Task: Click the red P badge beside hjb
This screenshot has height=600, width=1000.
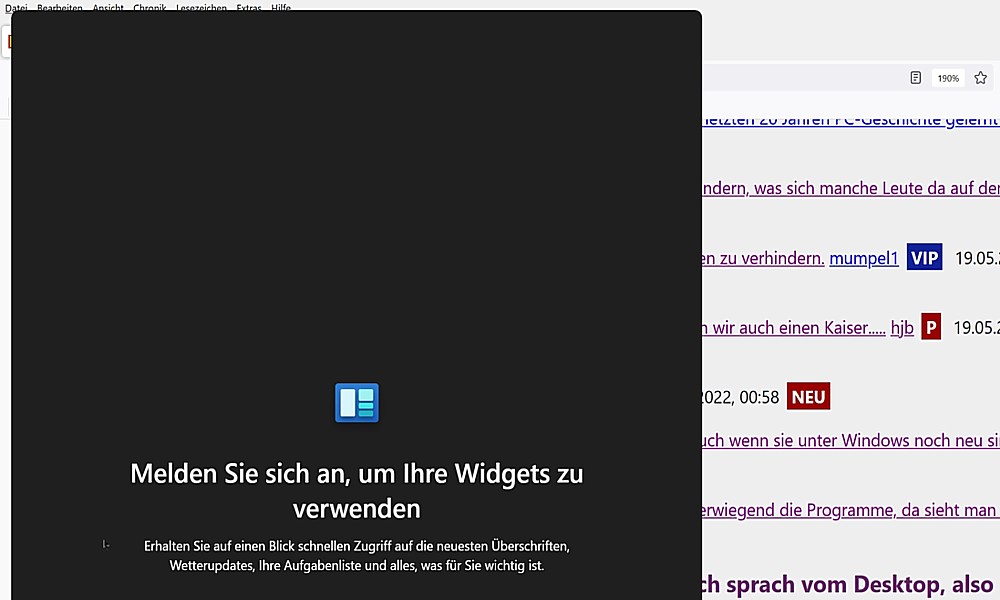Action: point(931,327)
